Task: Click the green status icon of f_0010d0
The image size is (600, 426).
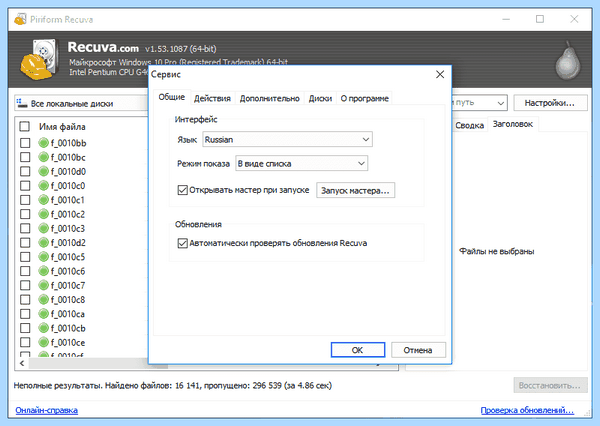Action: pyautogui.click(x=43, y=171)
